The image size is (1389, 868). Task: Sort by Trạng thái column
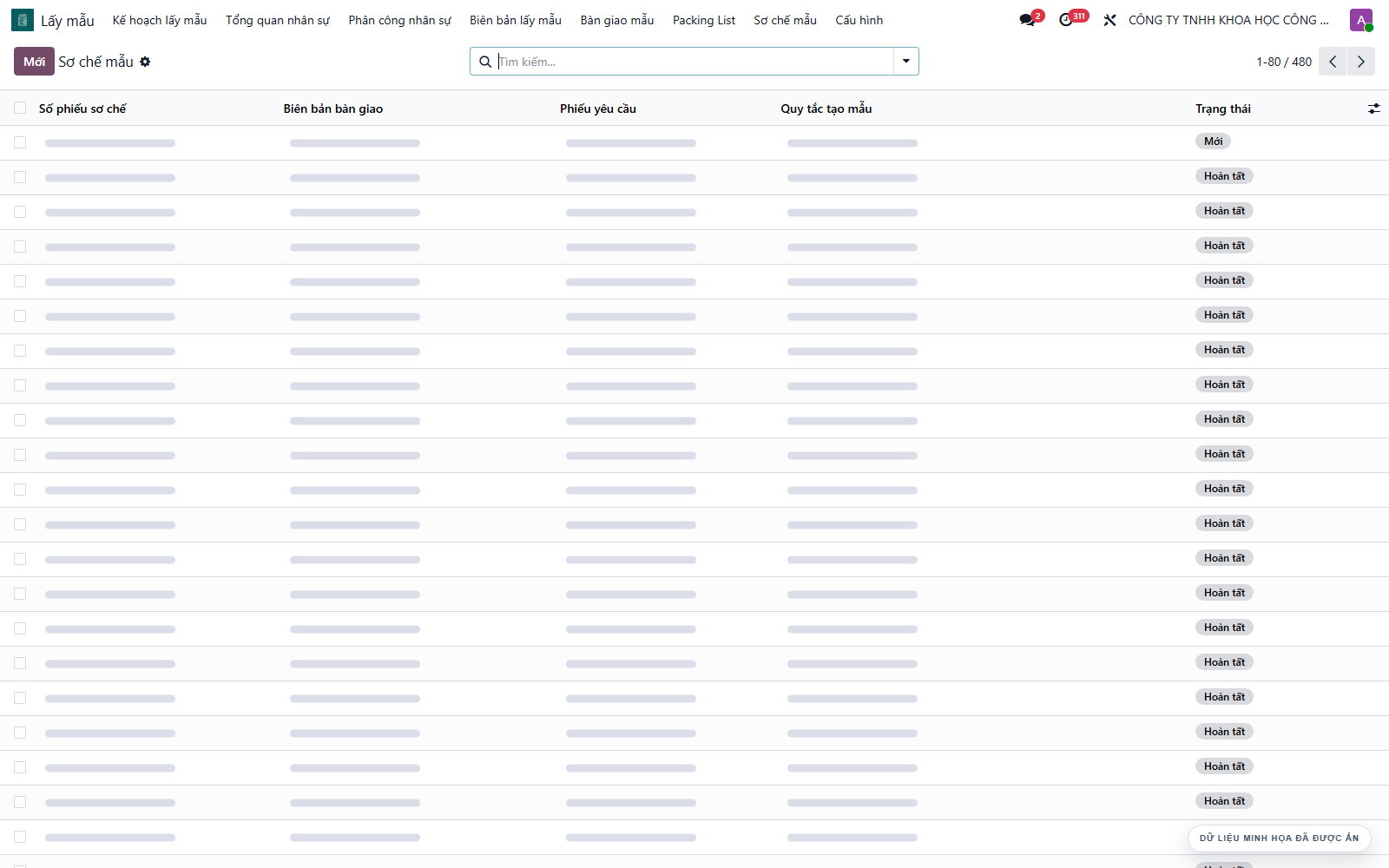pyautogui.click(x=1223, y=108)
